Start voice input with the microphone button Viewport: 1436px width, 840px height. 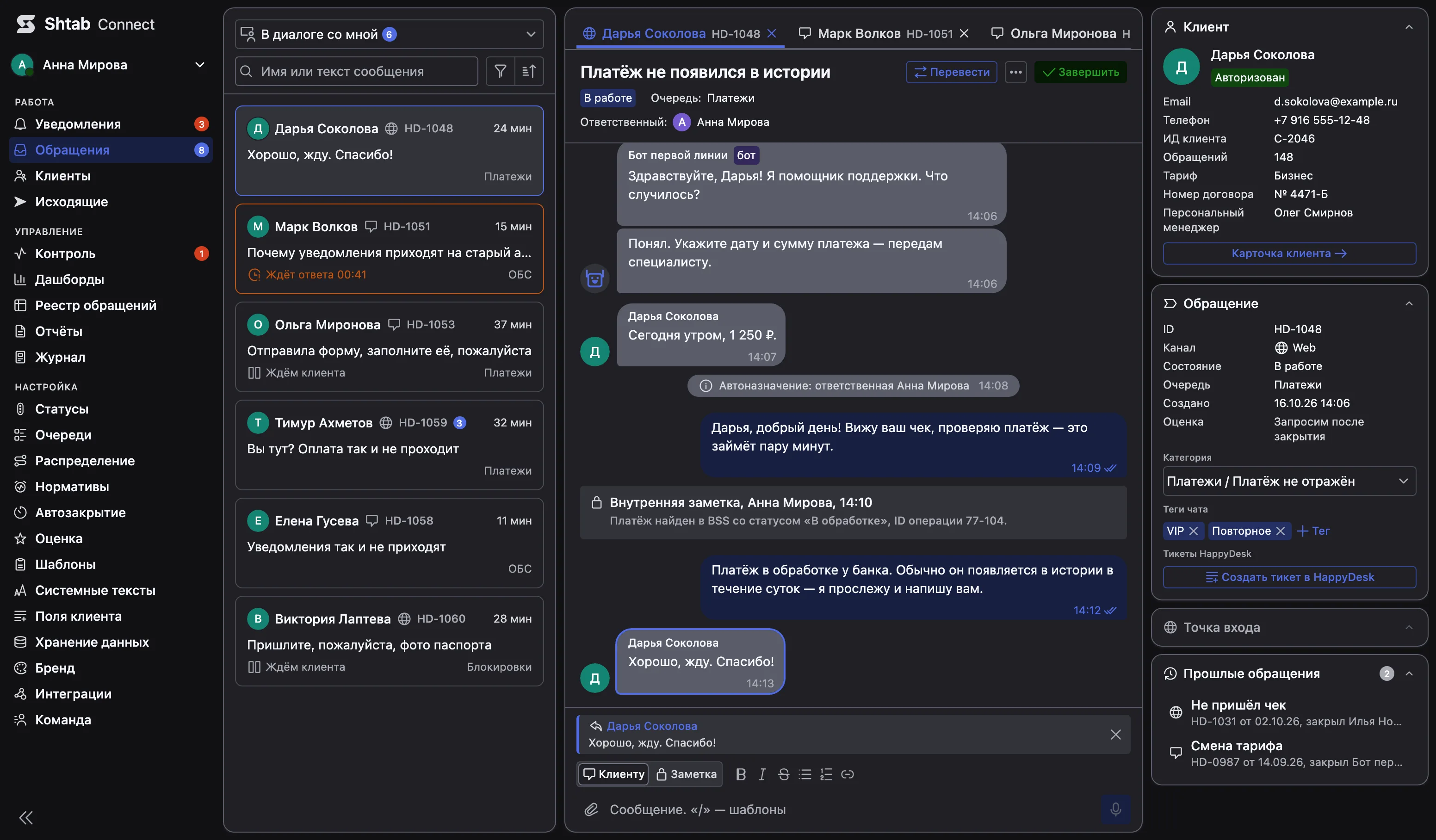coord(1115,809)
